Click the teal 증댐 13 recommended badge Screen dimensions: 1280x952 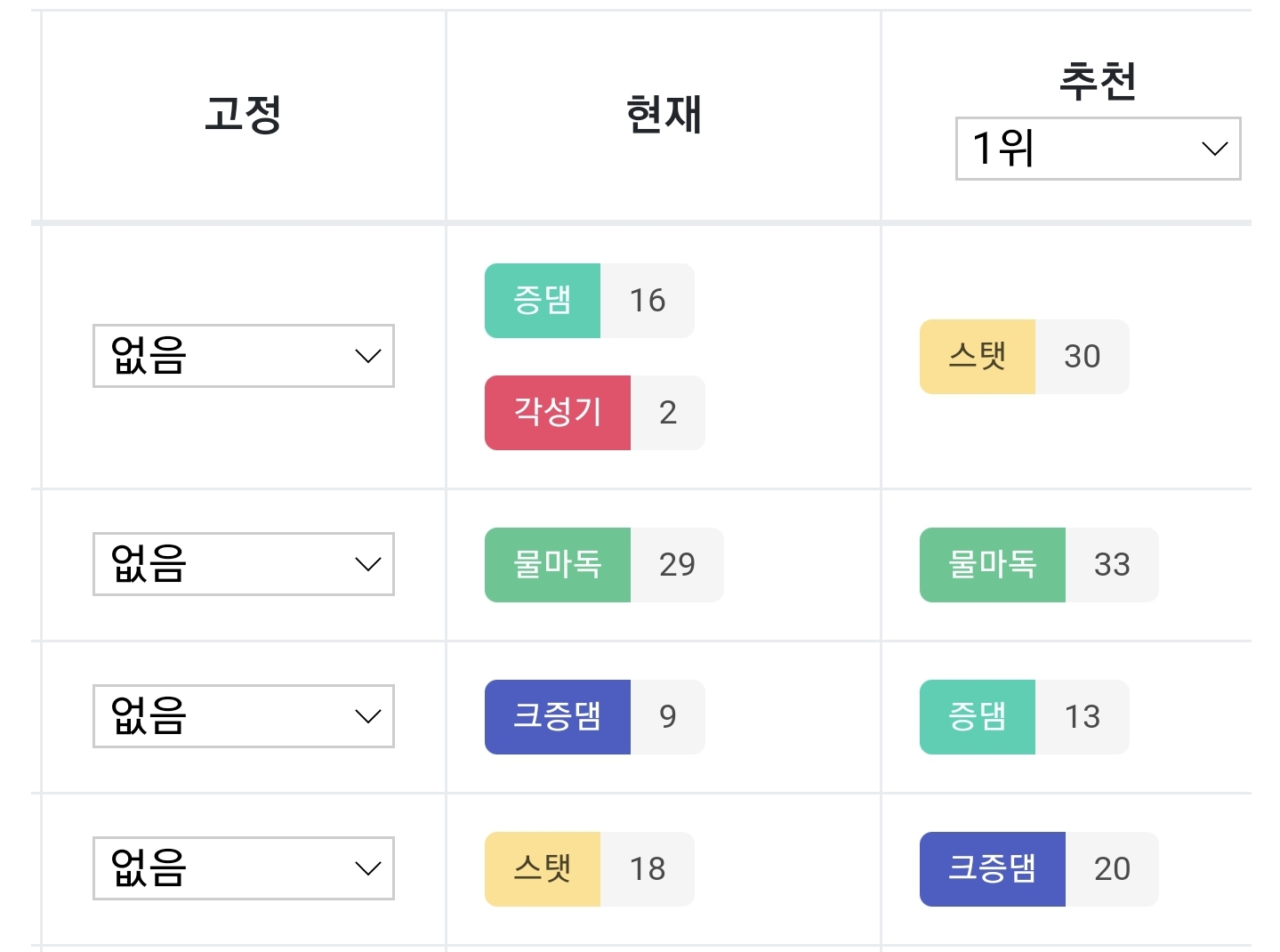[1024, 717]
